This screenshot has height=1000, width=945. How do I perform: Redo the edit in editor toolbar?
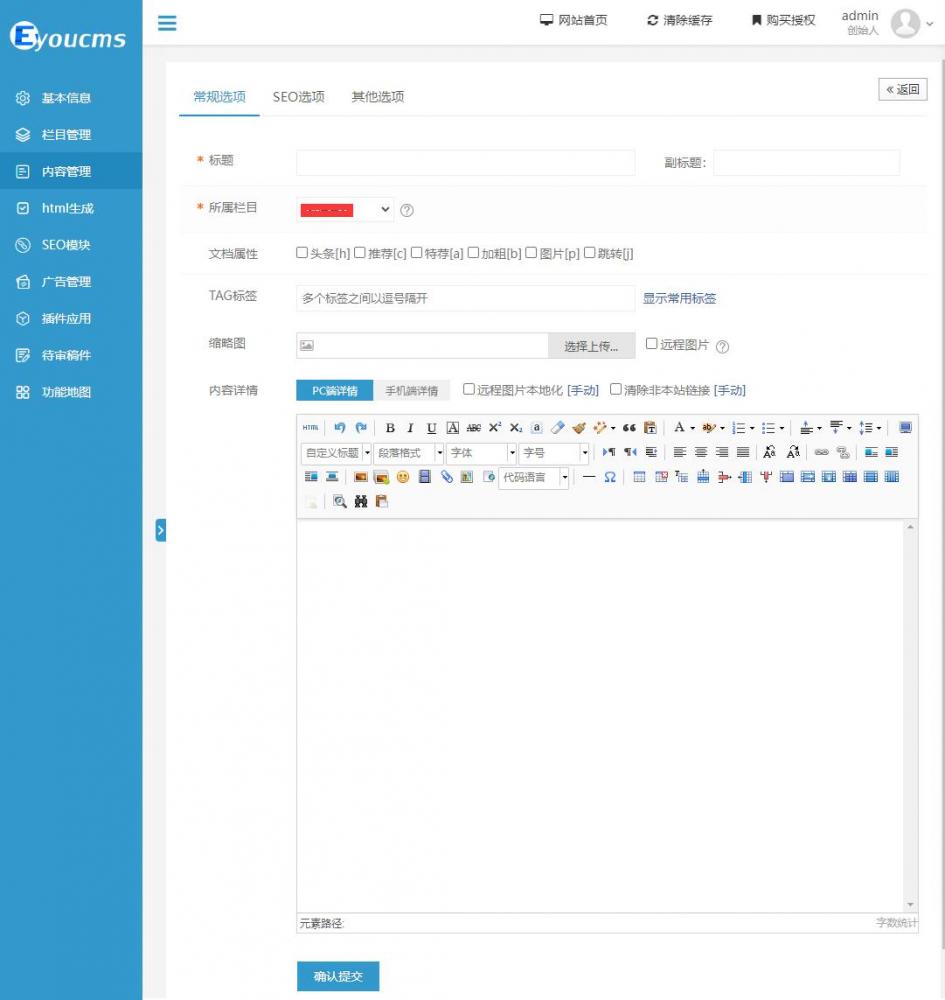[x=361, y=427]
